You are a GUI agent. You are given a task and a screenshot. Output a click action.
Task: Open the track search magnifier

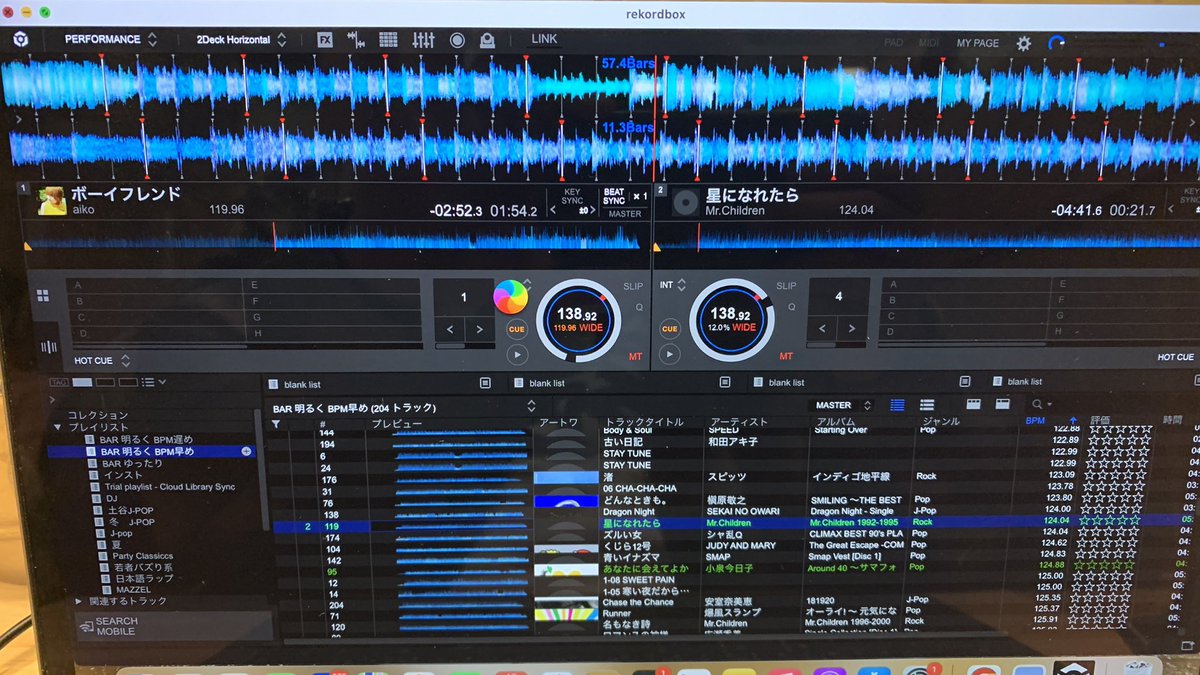(x=1036, y=404)
